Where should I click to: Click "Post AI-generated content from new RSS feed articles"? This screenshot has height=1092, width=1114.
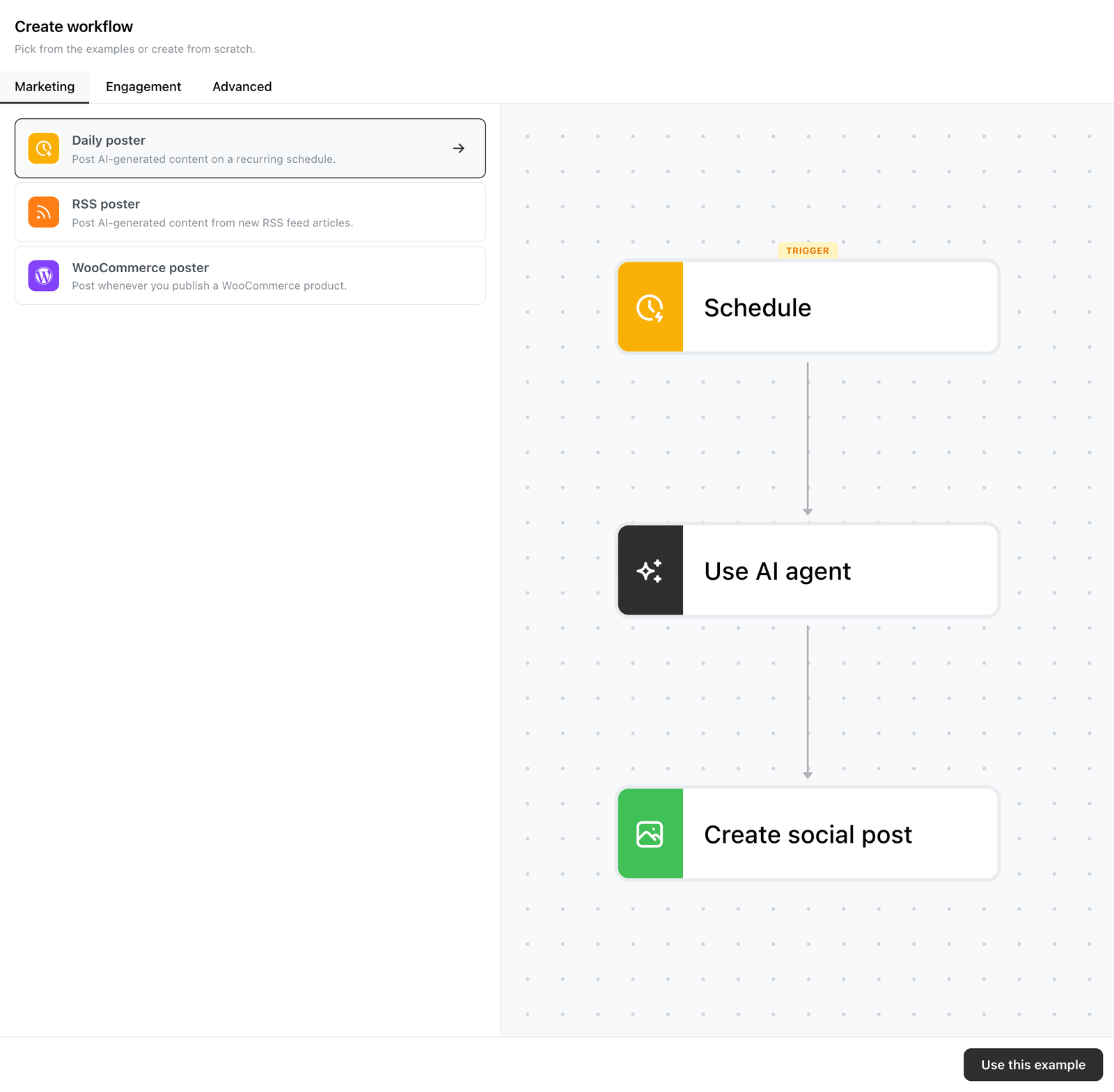pos(212,223)
